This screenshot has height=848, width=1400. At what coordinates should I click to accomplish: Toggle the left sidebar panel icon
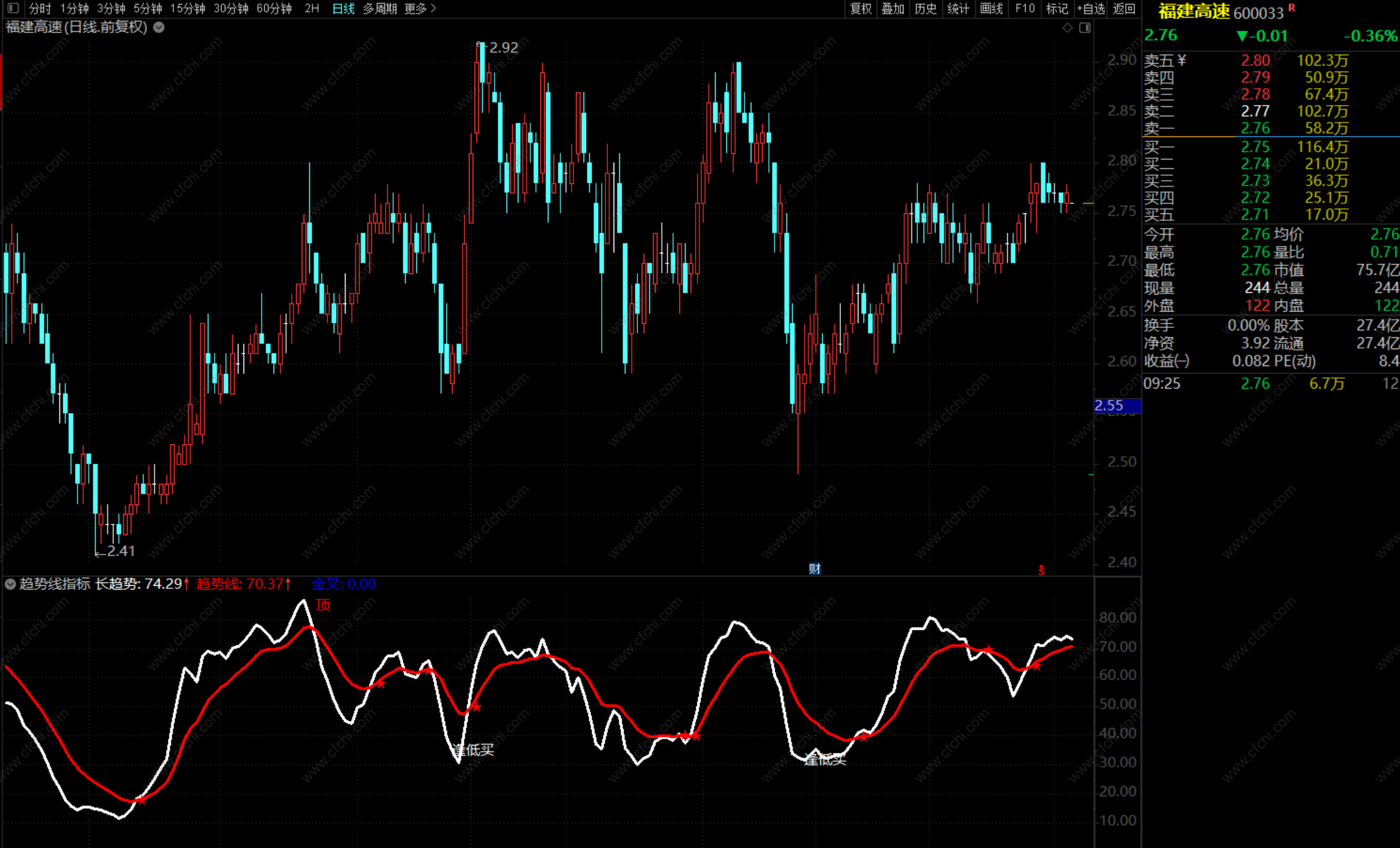click(x=13, y=8)
